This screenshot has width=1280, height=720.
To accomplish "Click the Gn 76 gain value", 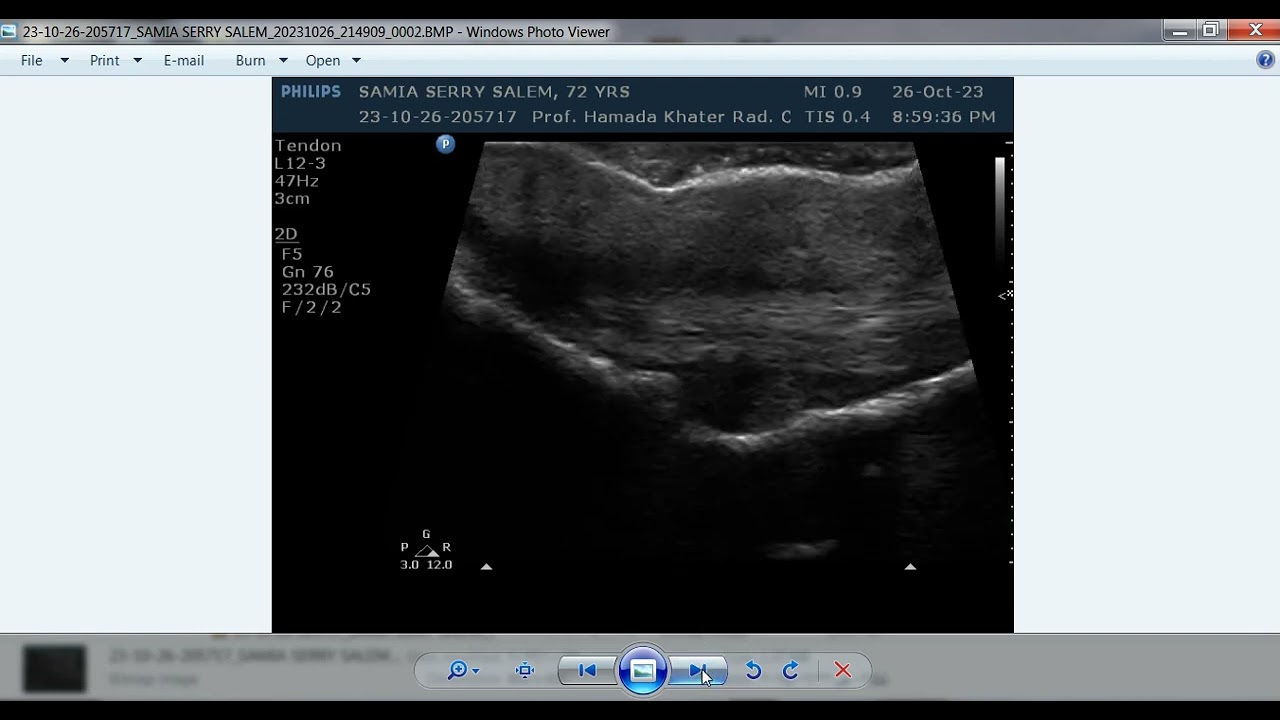I will pyautogui.click(x=308, y=272).
